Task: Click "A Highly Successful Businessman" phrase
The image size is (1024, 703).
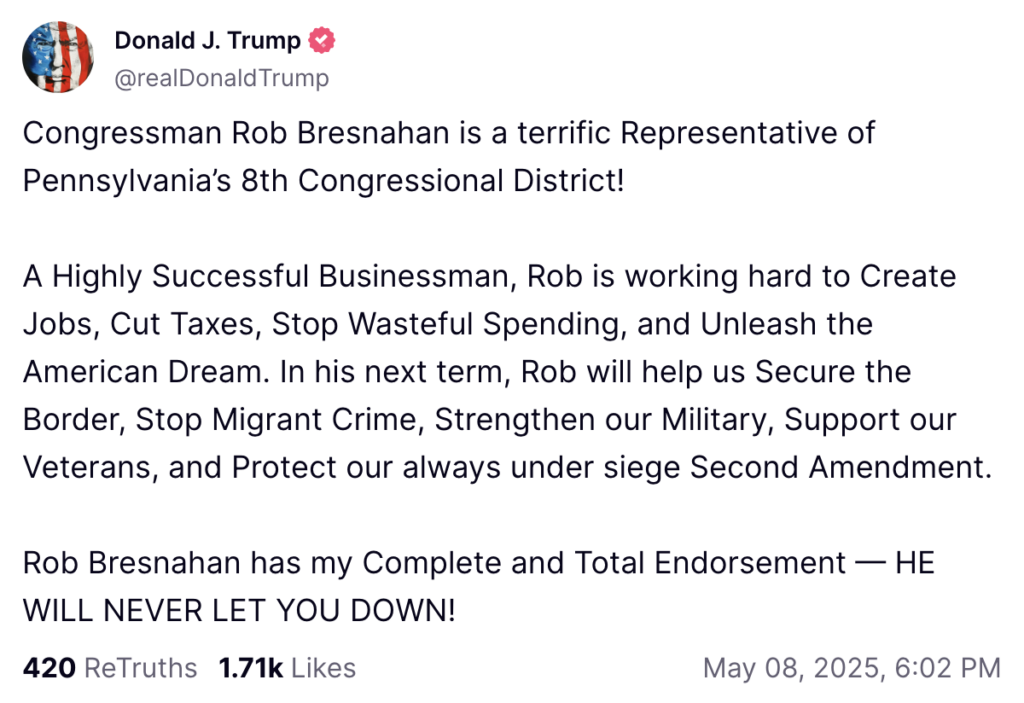Action: (x=265, y=276)
